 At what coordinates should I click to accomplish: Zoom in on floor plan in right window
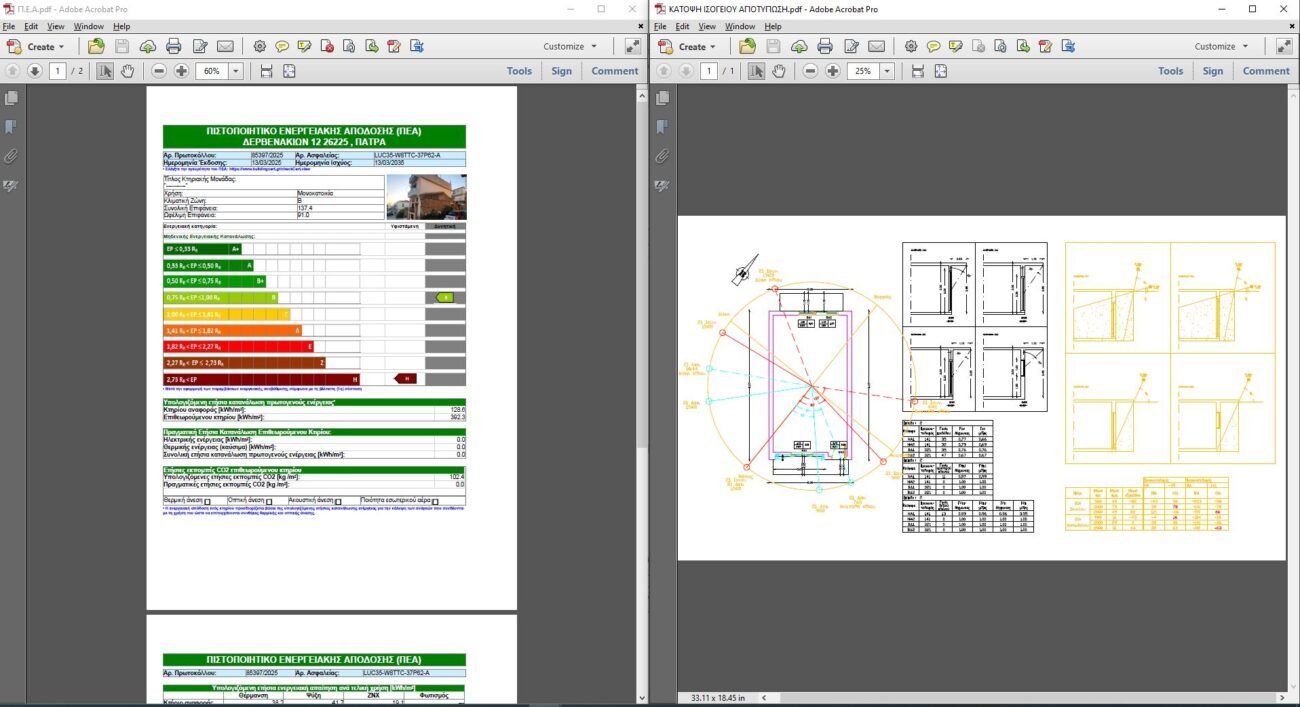coord(832,71)
